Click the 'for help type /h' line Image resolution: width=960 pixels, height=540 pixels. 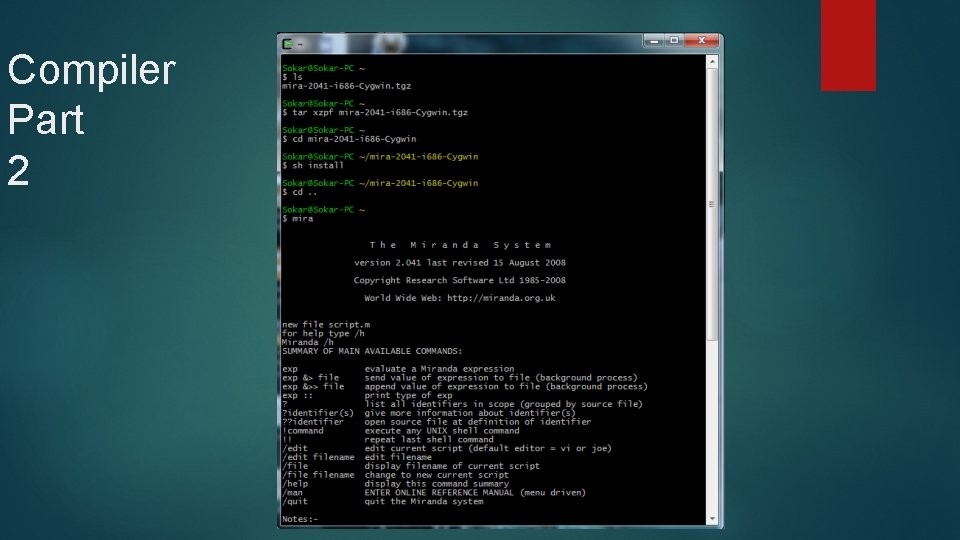click(x=323, y=334)
